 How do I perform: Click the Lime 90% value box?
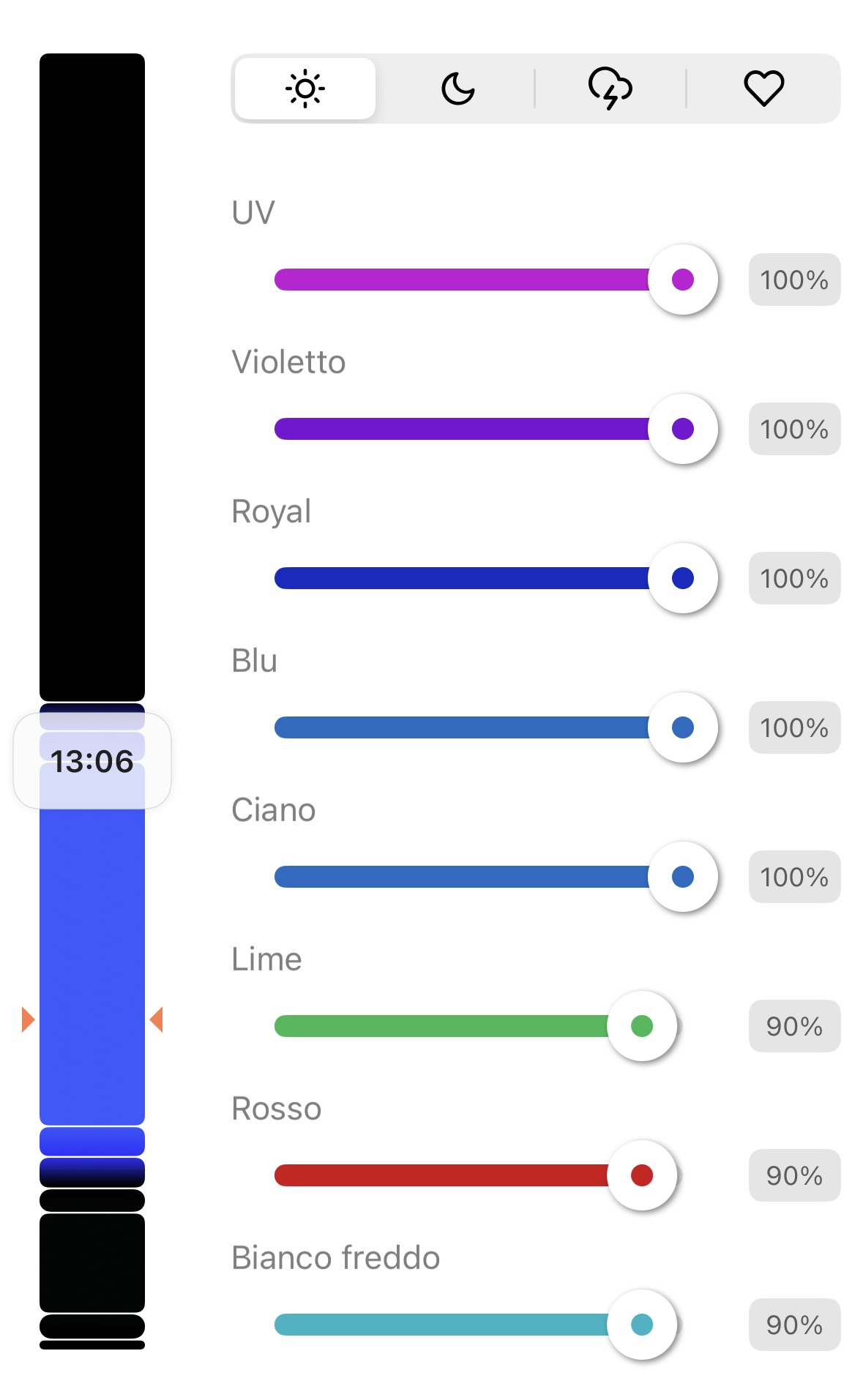794,1026
